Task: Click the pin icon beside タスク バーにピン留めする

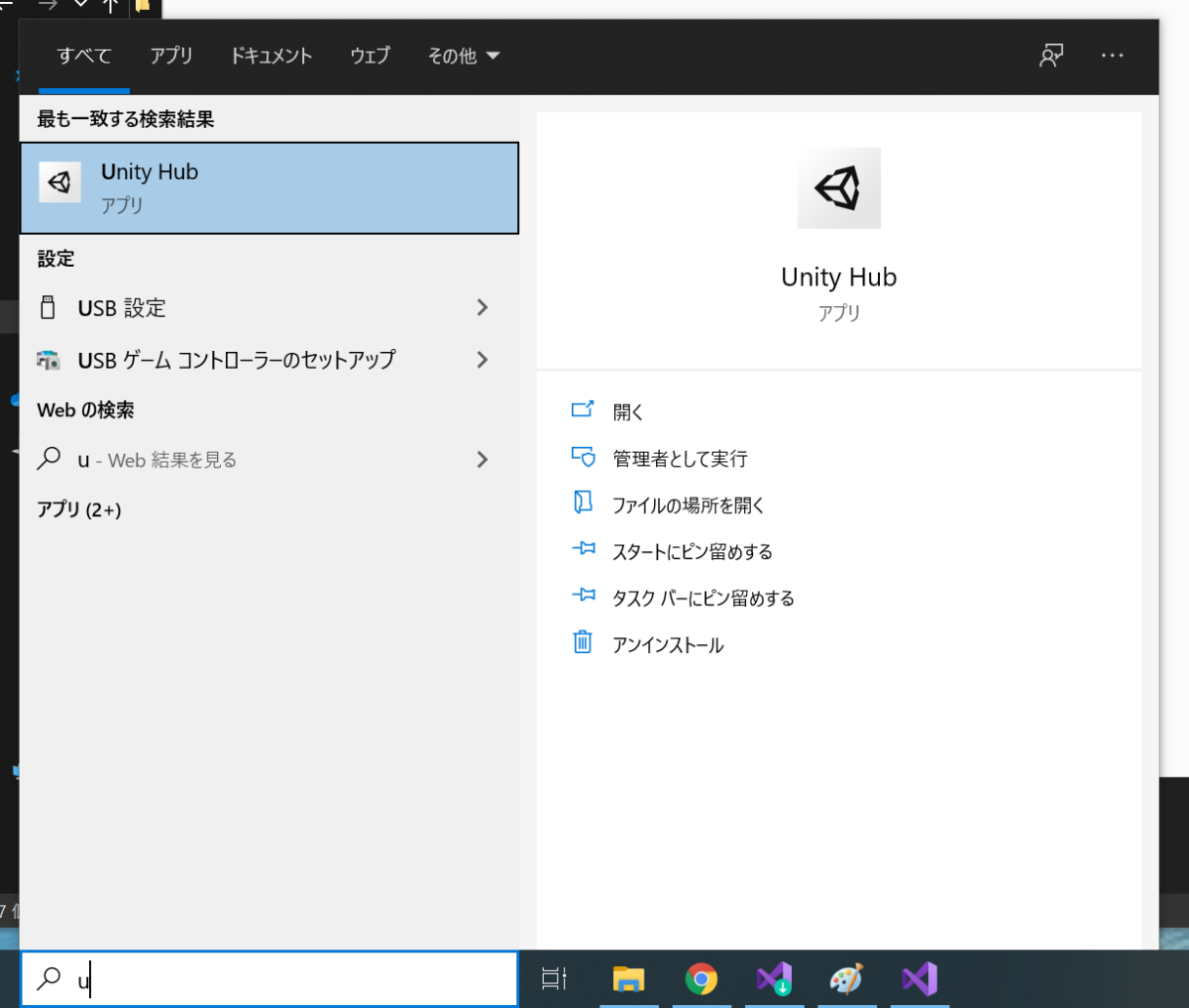Action: 584,595
